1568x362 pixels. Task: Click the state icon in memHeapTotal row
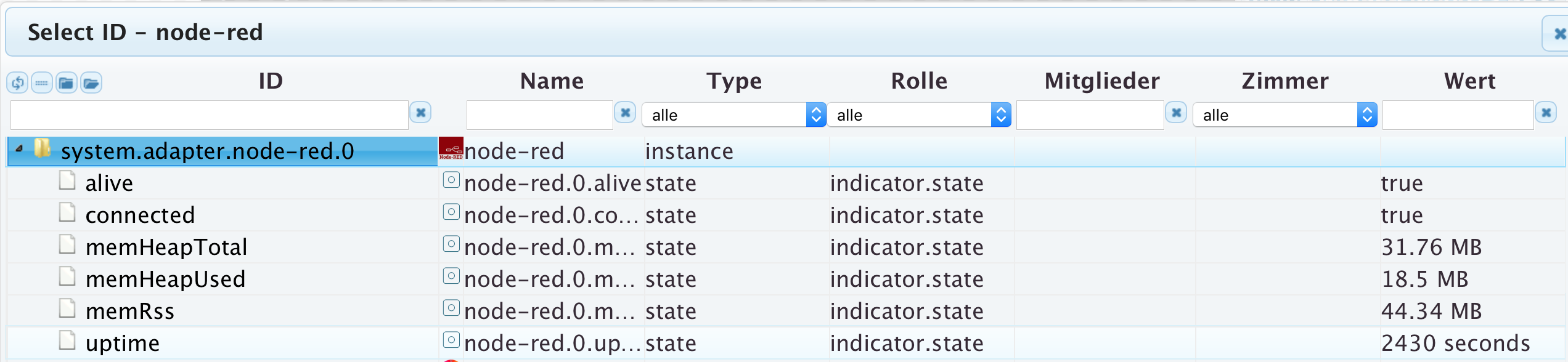point(452,244)
